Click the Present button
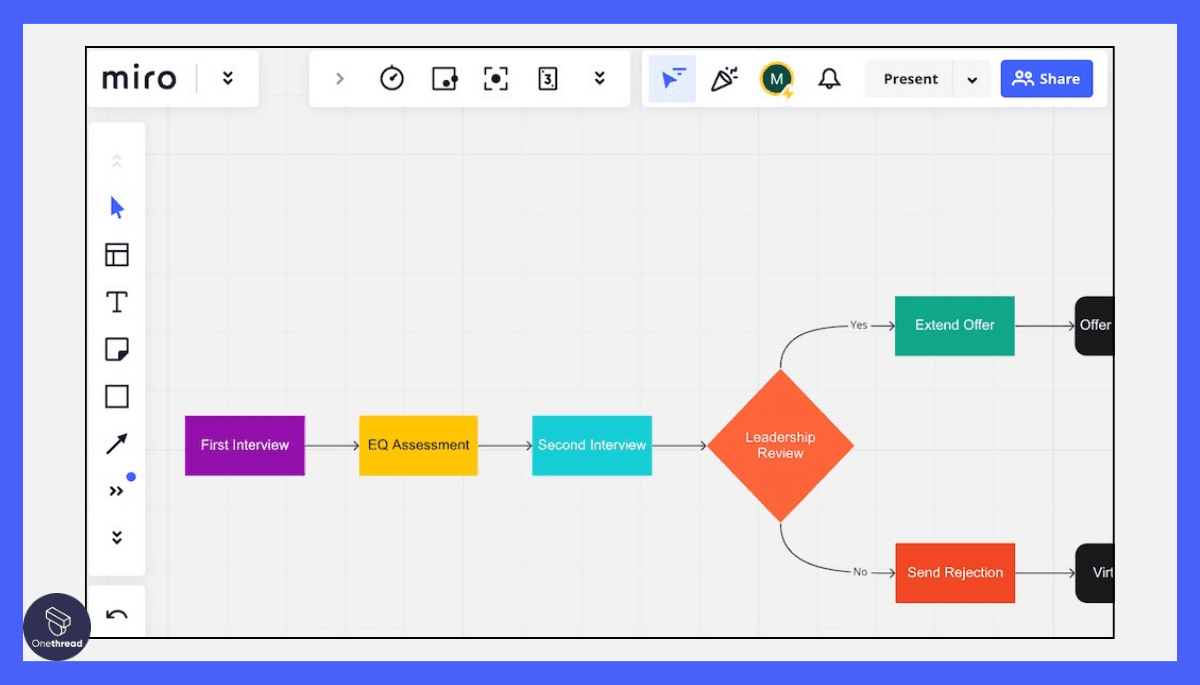 coord(910,78)
